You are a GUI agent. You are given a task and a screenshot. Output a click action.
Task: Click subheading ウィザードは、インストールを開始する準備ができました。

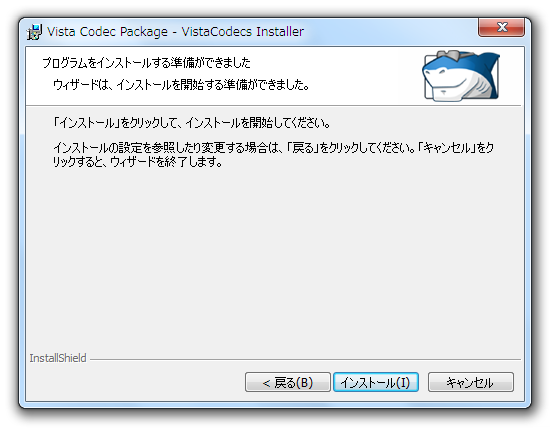coord(181,85)
